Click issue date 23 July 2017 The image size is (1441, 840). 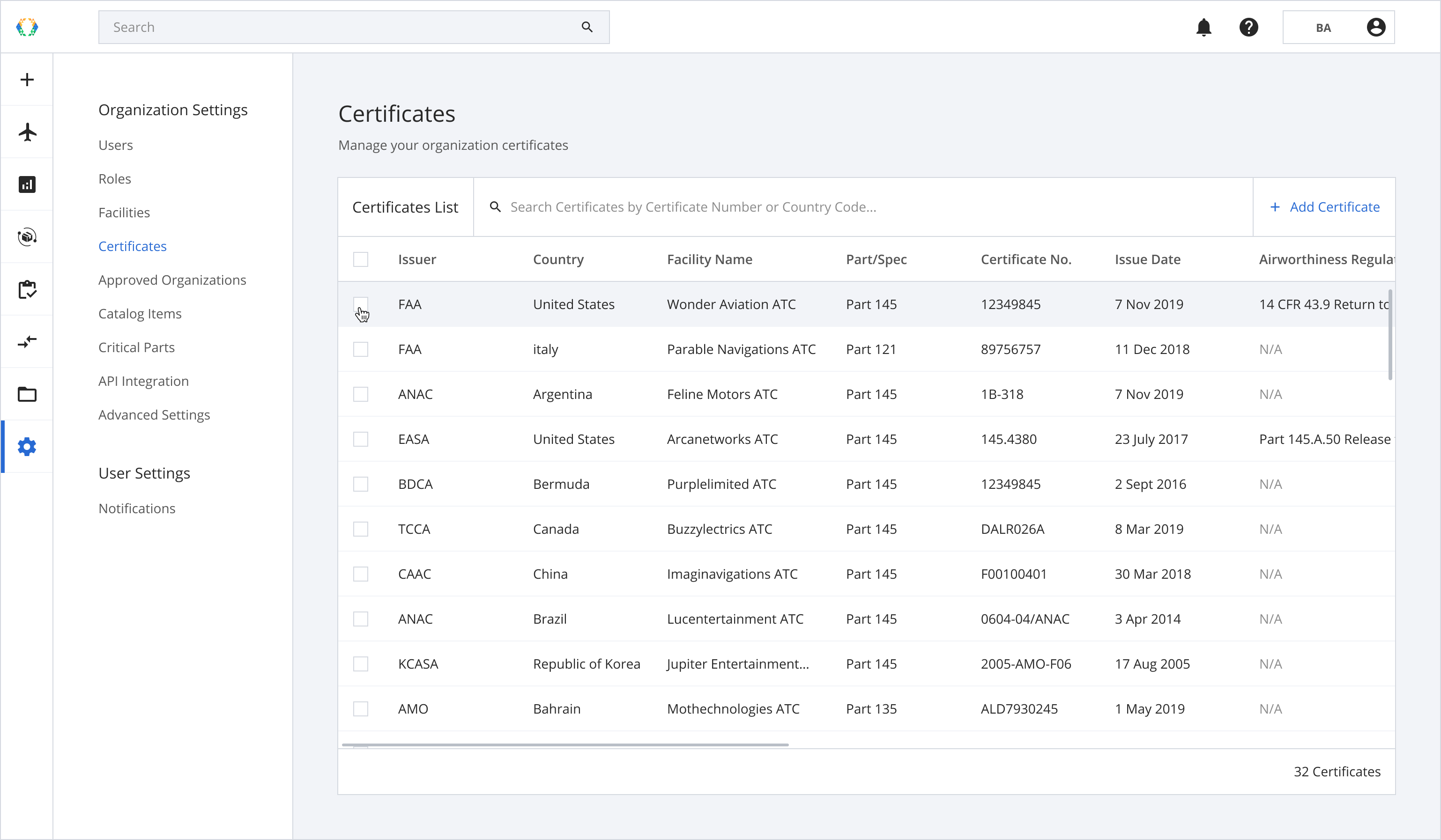point(1151,439)
